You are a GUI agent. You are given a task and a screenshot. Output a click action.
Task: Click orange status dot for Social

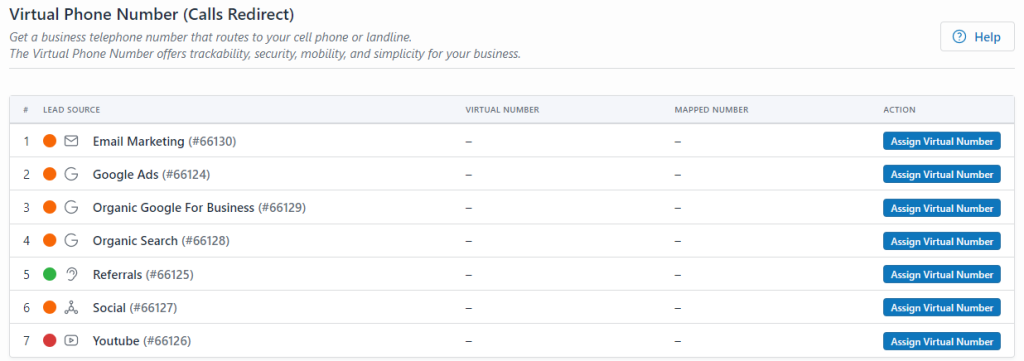(x=50, y=307)
